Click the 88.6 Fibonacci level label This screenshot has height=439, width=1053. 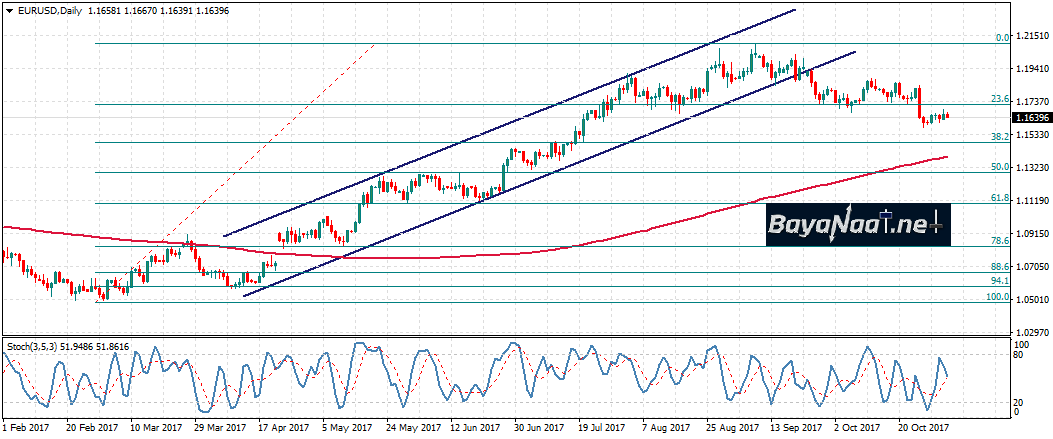998,267
